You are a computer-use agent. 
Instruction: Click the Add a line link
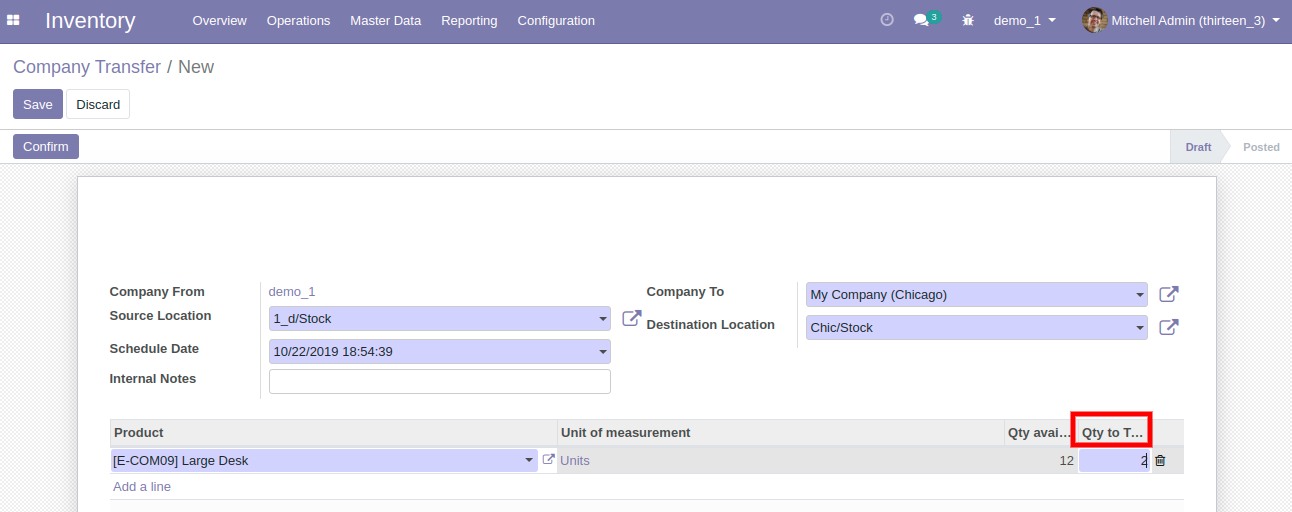click(x=142, y=487)
